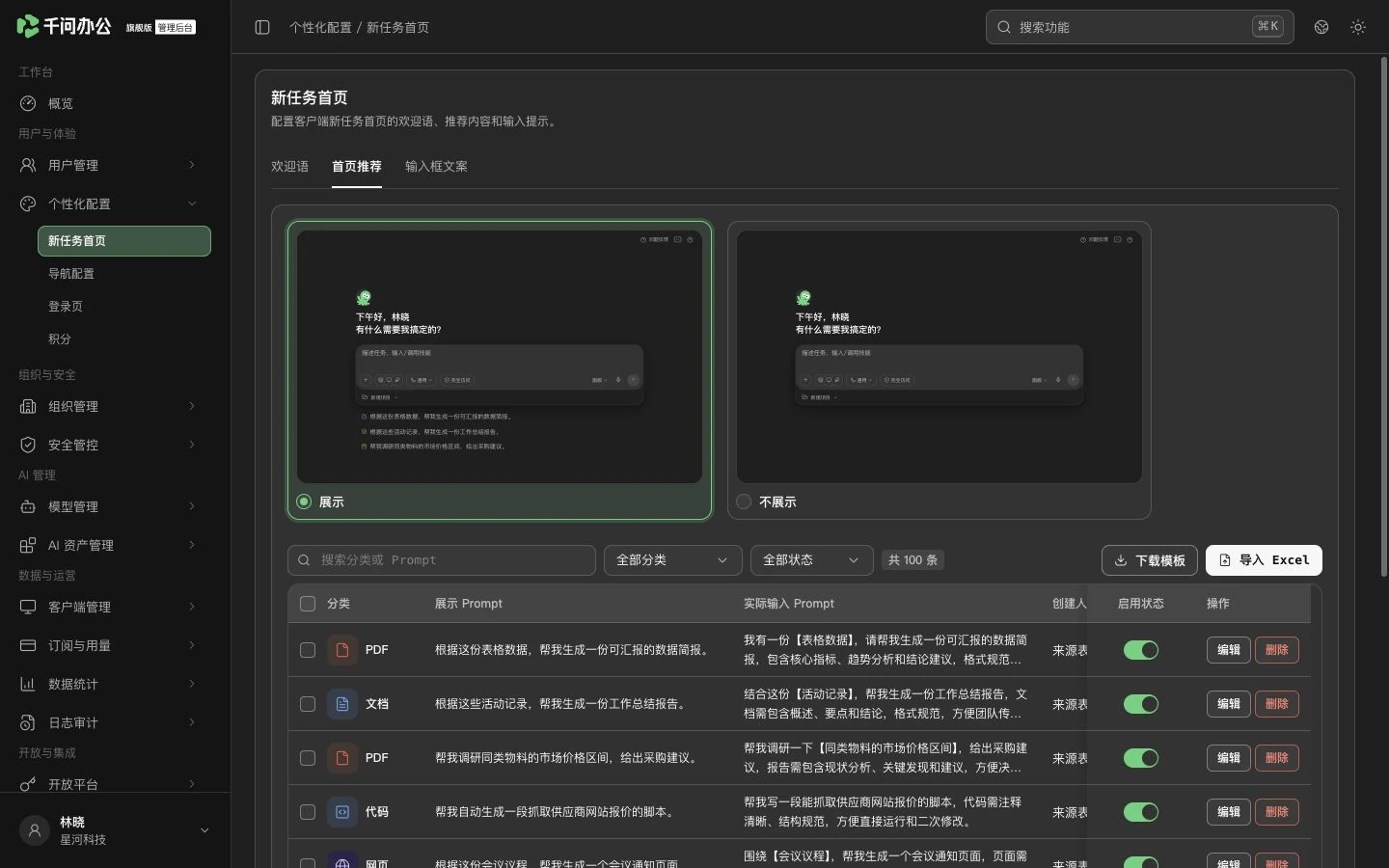The image size is (1389, 868).
Task: Click the theme palette icon in header
Action: 1321,27
